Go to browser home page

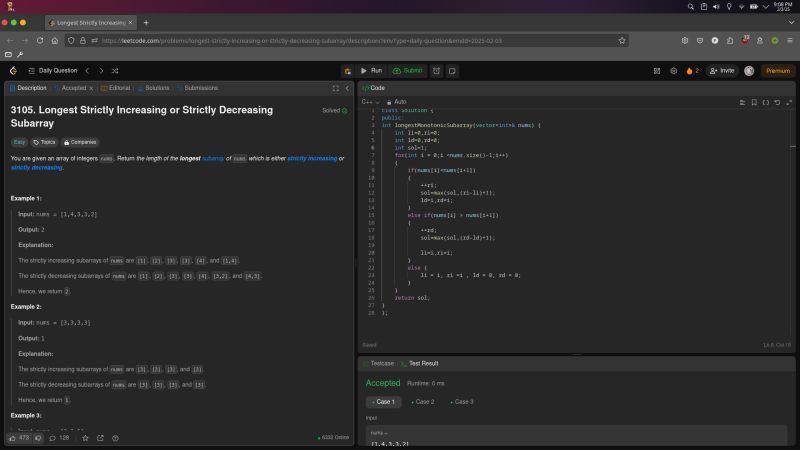click(x=55, y=41)
